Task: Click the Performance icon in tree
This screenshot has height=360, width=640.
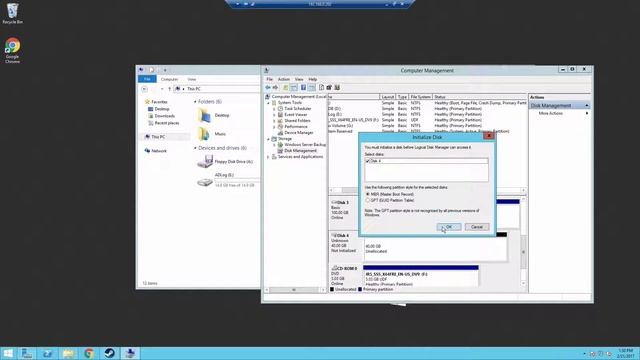Action: [280, 127]
